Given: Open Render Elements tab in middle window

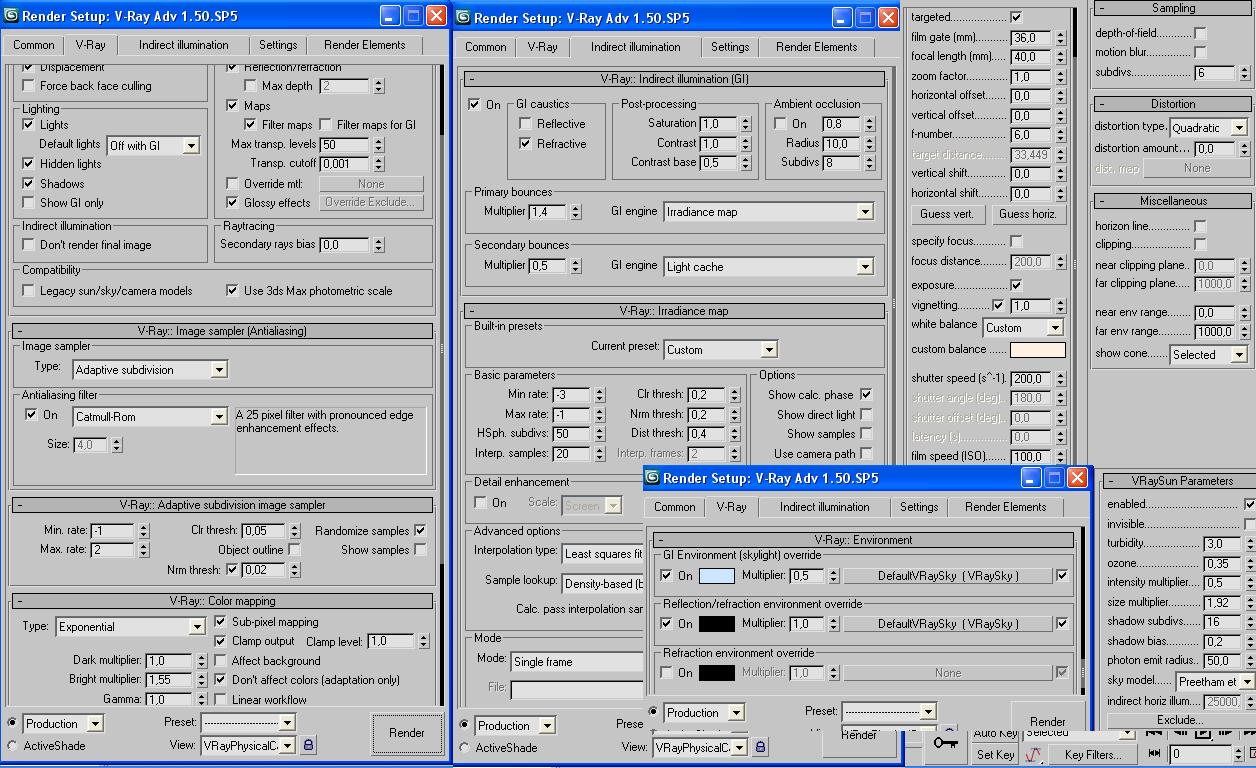Looking at the screenshot, I should [817, 47].
